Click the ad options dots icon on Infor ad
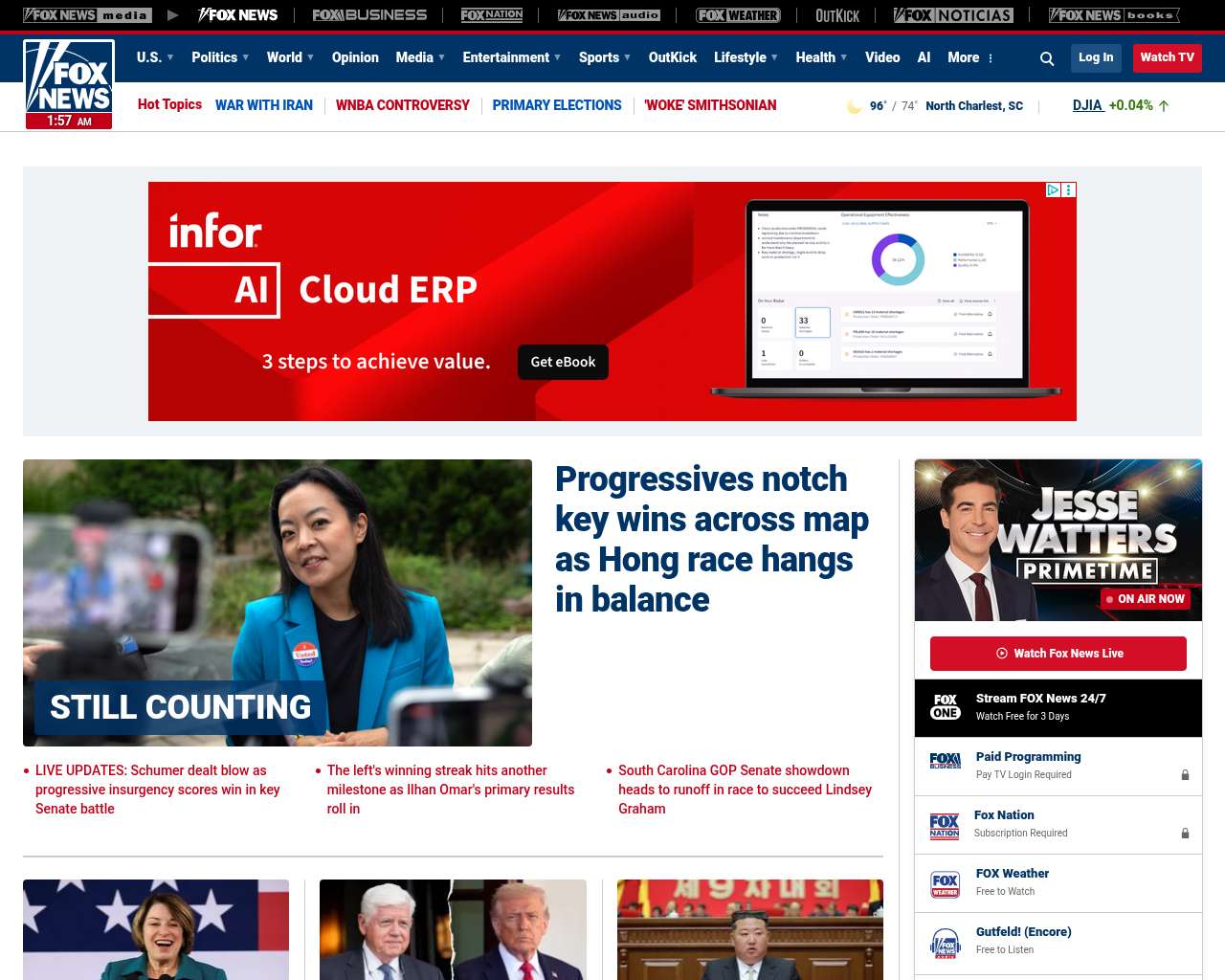1225x980 pixels. coord(1069,189)
